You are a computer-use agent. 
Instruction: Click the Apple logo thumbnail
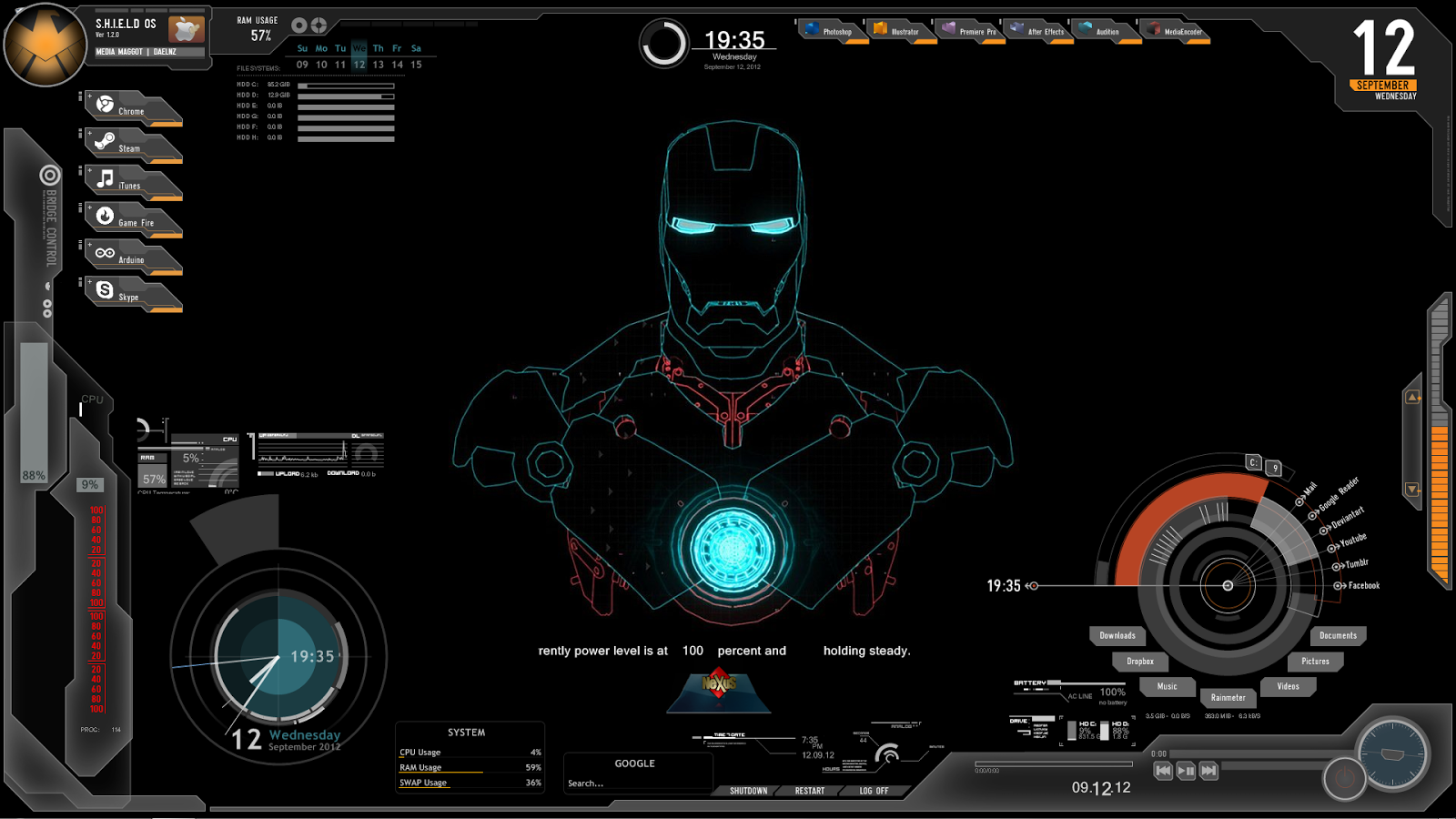pyautogui.click(x=186, y=30)
